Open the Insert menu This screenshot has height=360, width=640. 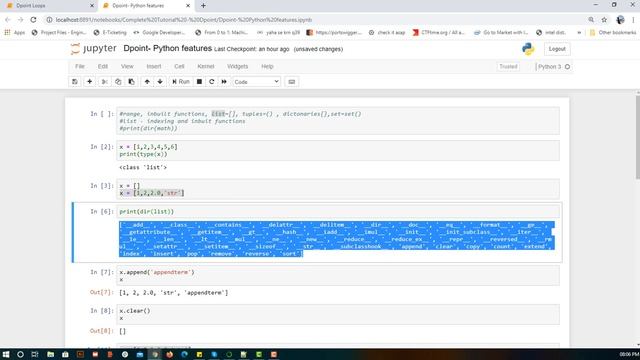(x=154, y=66)
